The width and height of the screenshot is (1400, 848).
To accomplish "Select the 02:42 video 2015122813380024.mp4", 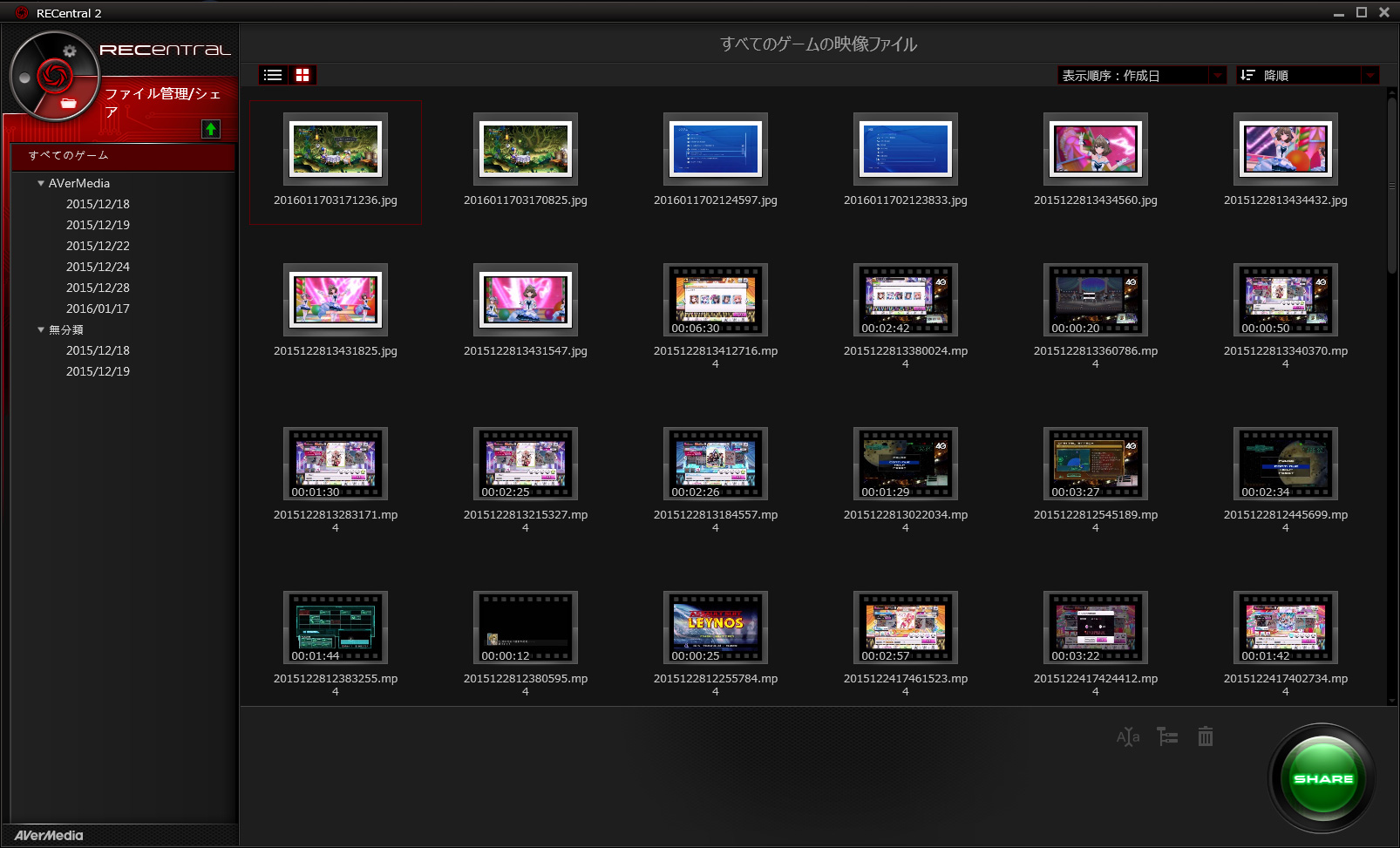I will (906, 300).
